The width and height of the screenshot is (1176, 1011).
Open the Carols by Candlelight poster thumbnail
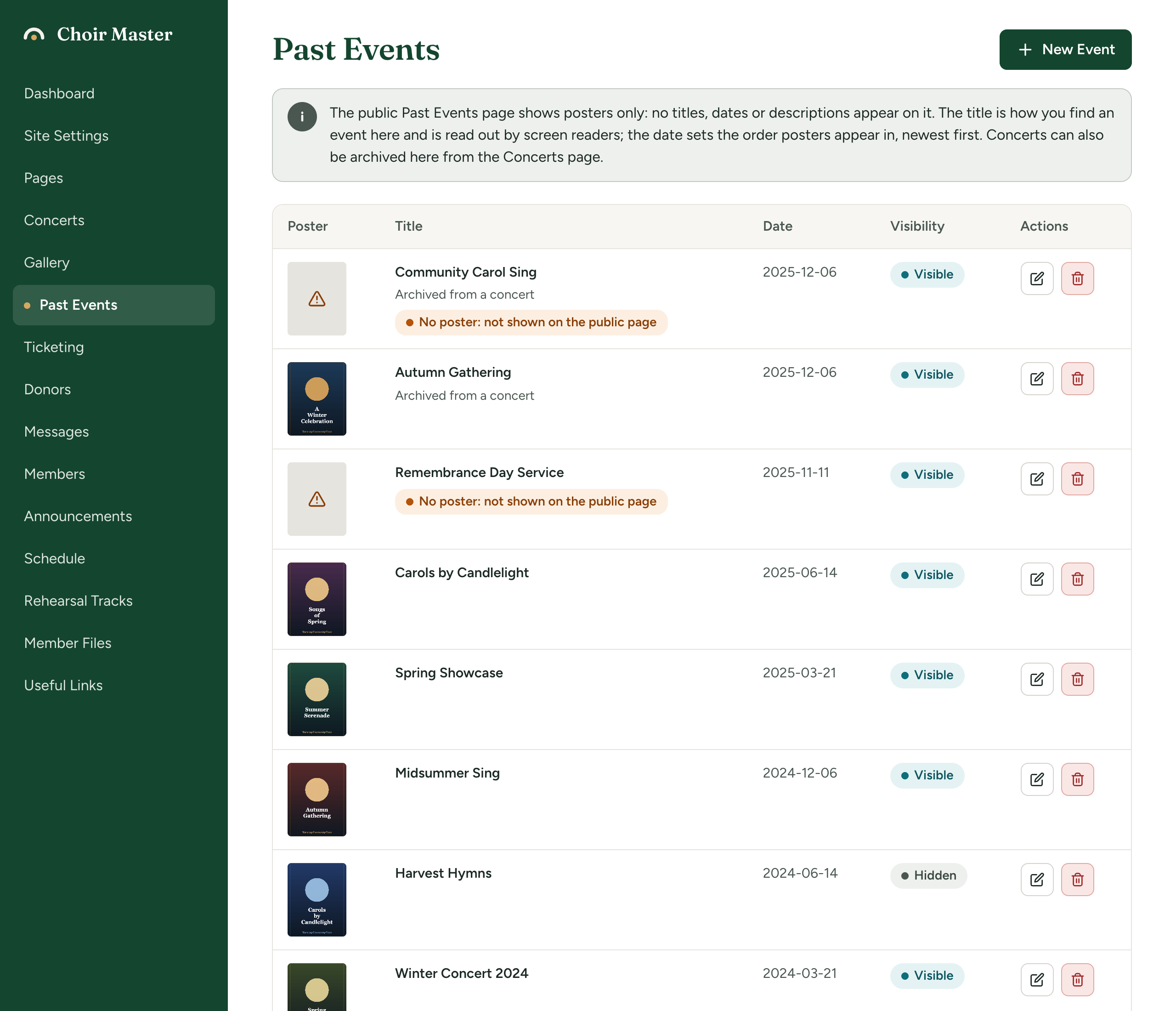pos(317,599)
